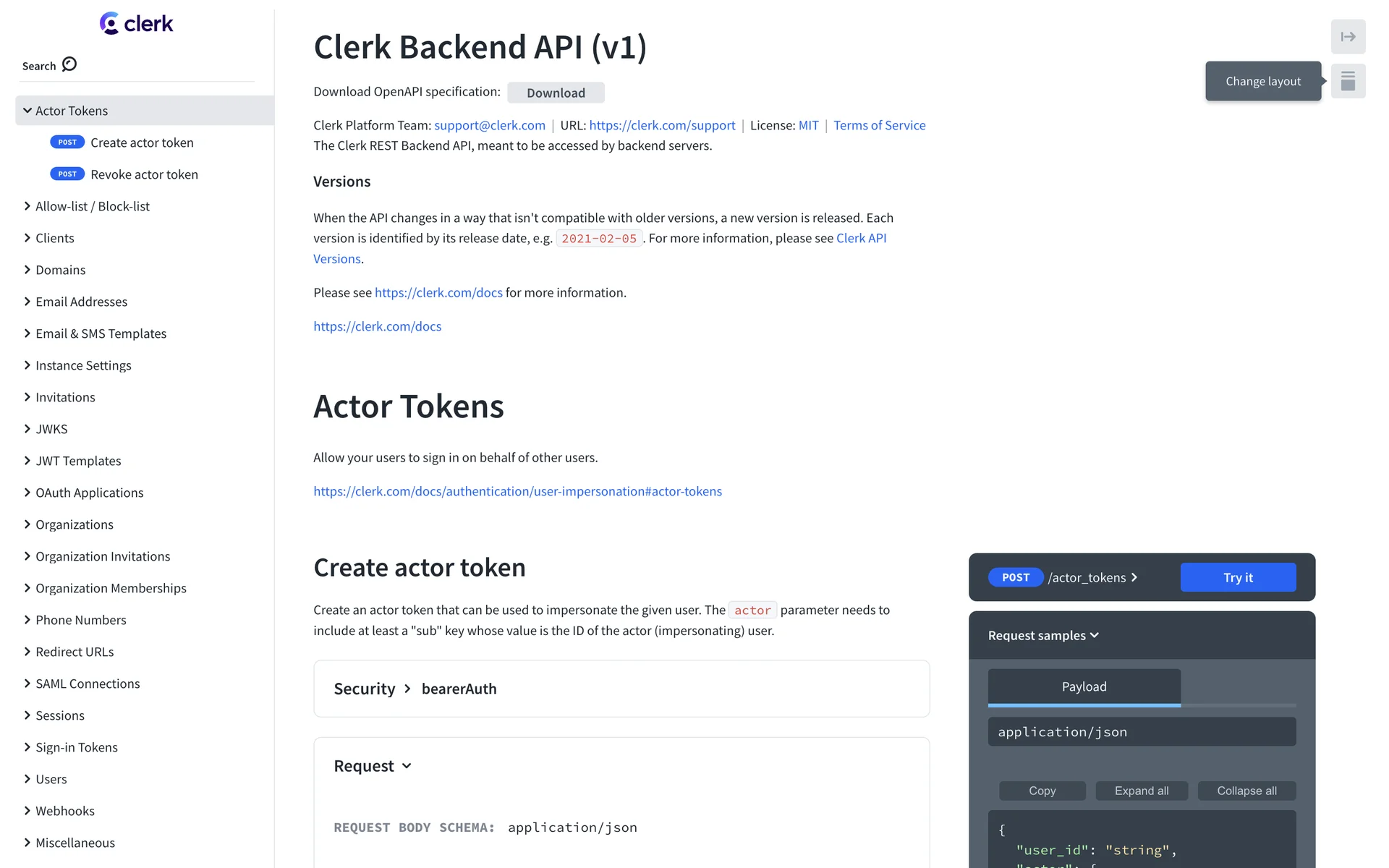Collapse the Actor Tokens sidebar section
Screen dimensions: 1389x868
click(27, 111)
